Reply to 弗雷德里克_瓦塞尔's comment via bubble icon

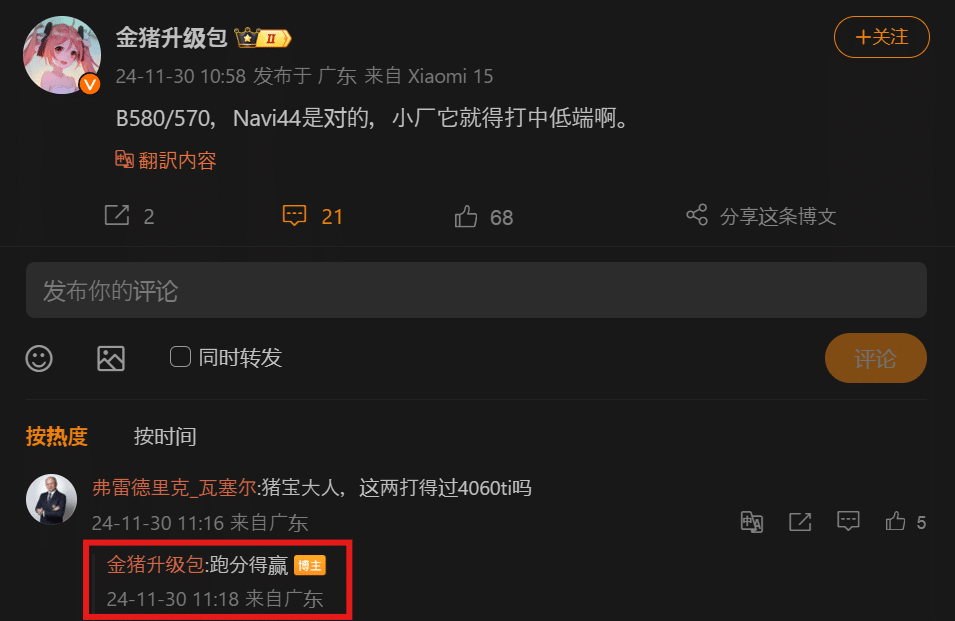pos(848,521)
